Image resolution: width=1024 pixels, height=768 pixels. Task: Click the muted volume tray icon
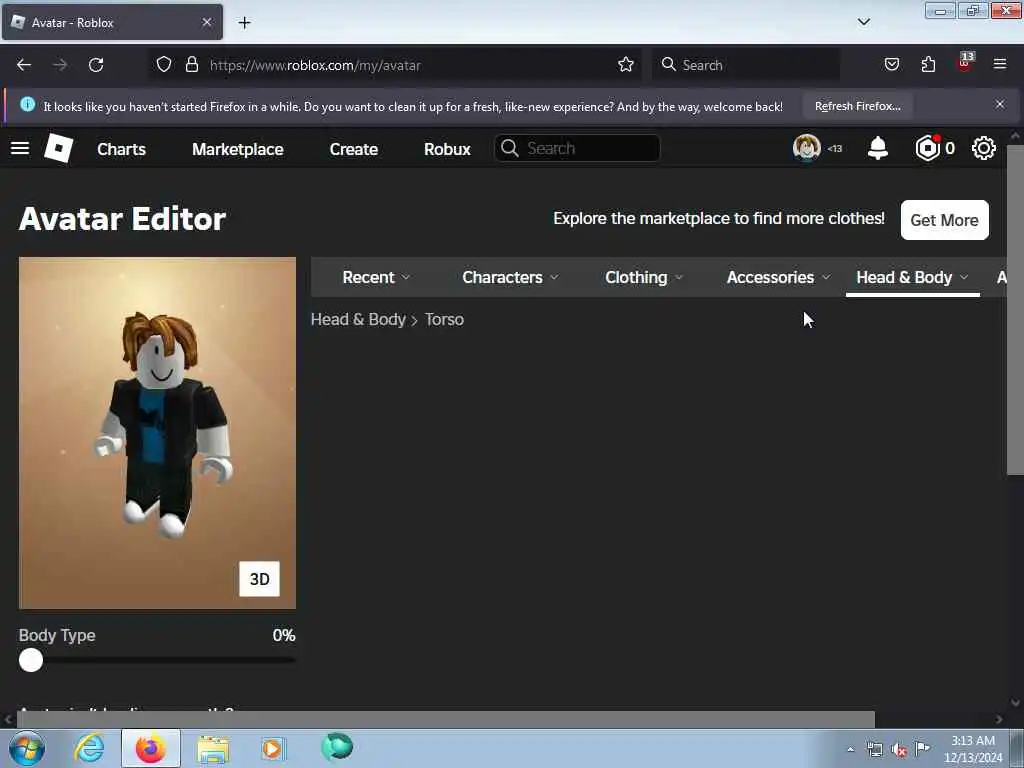(899, 750)
